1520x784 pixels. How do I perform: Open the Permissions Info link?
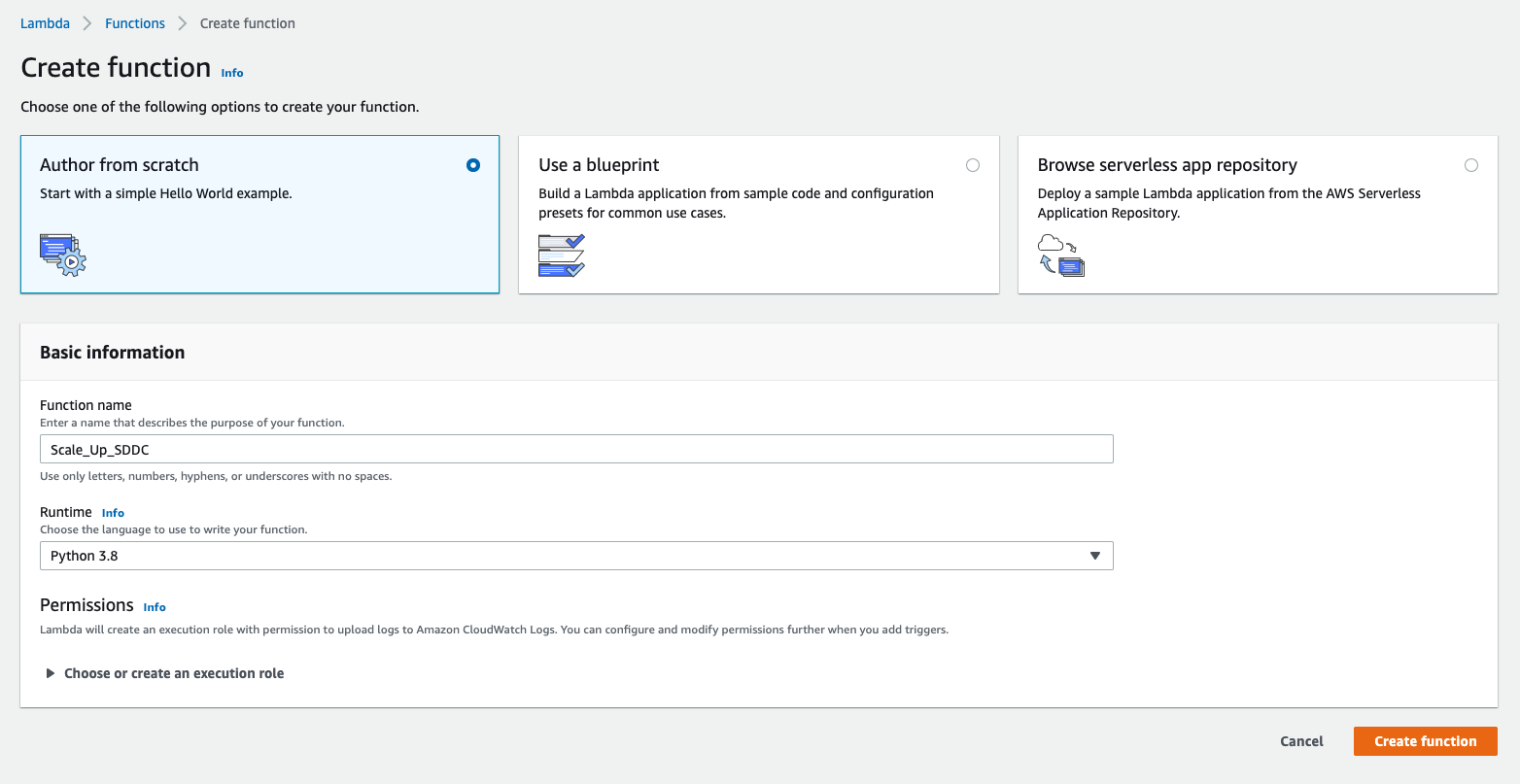point(155,607)
